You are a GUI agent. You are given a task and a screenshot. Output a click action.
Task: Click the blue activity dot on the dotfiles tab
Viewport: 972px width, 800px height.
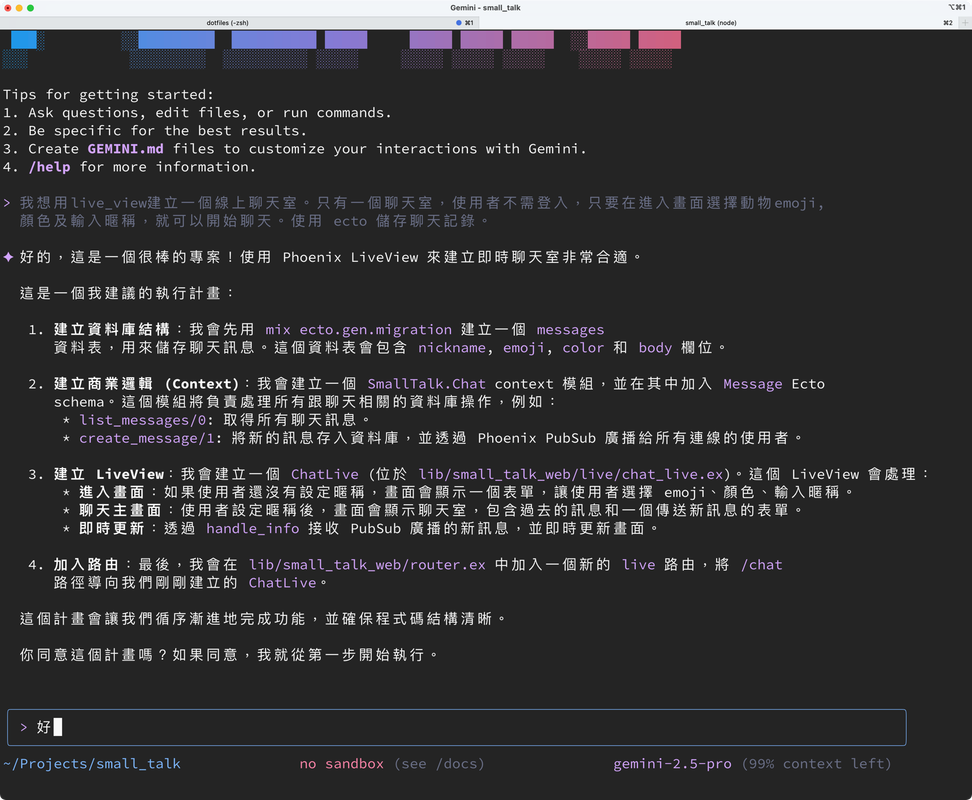pos(459,22)
